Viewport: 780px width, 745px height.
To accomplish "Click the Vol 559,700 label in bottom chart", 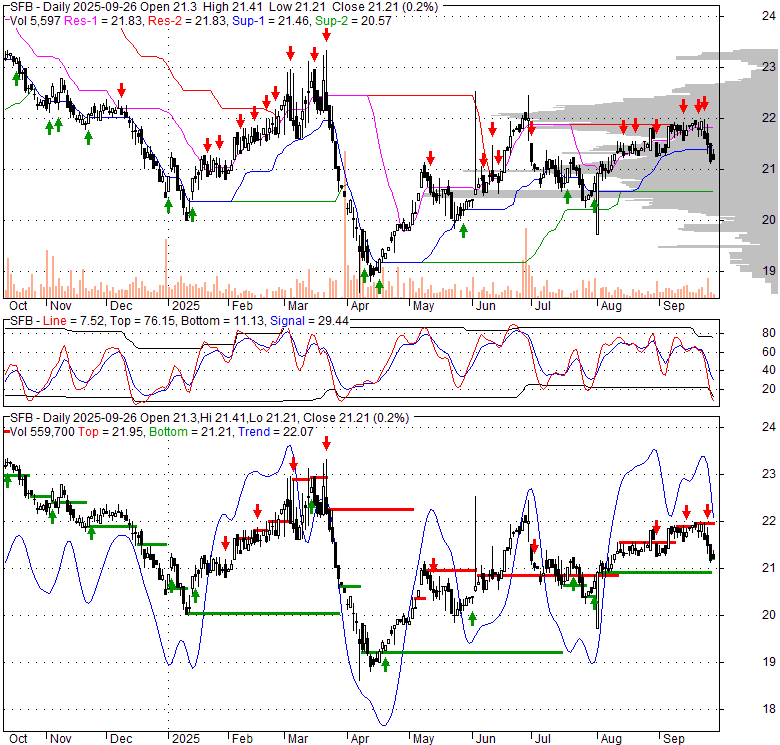I will (x=42, y=432).
